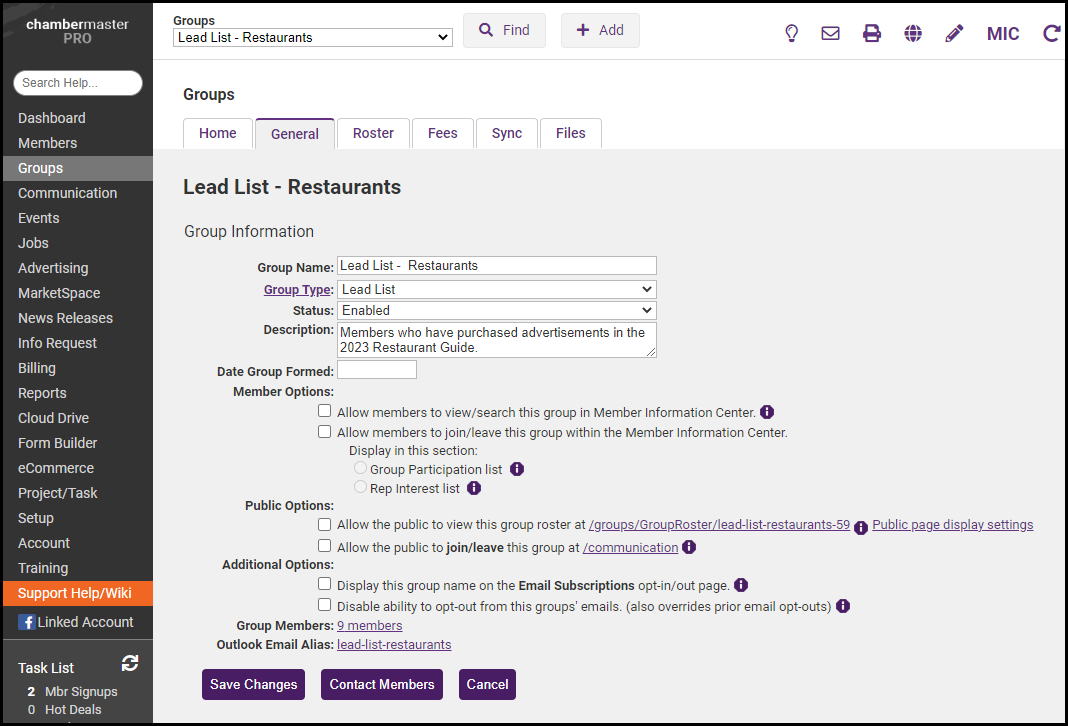Open the Status dropdown
This screenshot has width=1068, height=726.
pyautogui.click(x=496, y=310)
